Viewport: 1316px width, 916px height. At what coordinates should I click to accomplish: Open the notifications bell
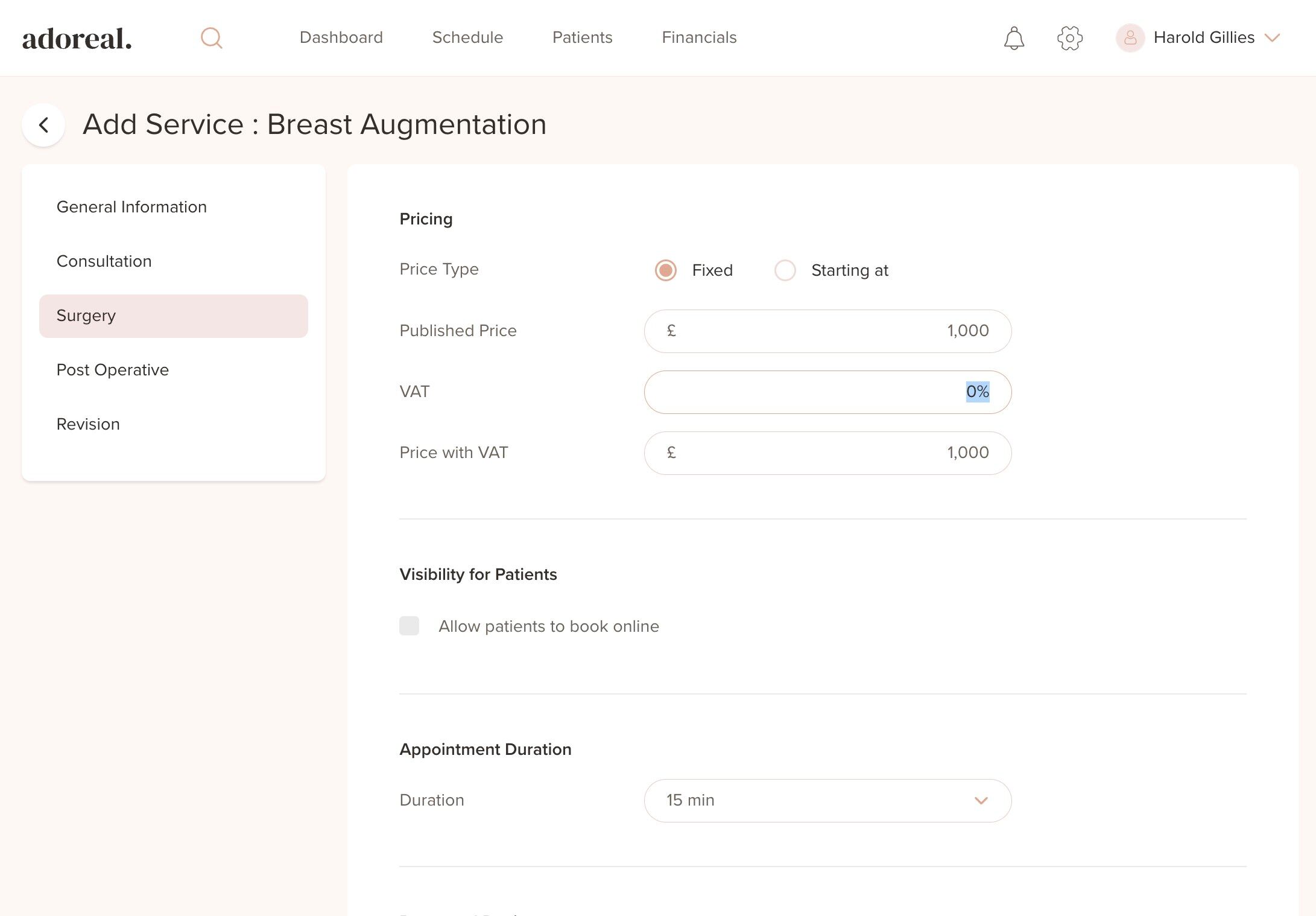click(x=1014, y=38)
